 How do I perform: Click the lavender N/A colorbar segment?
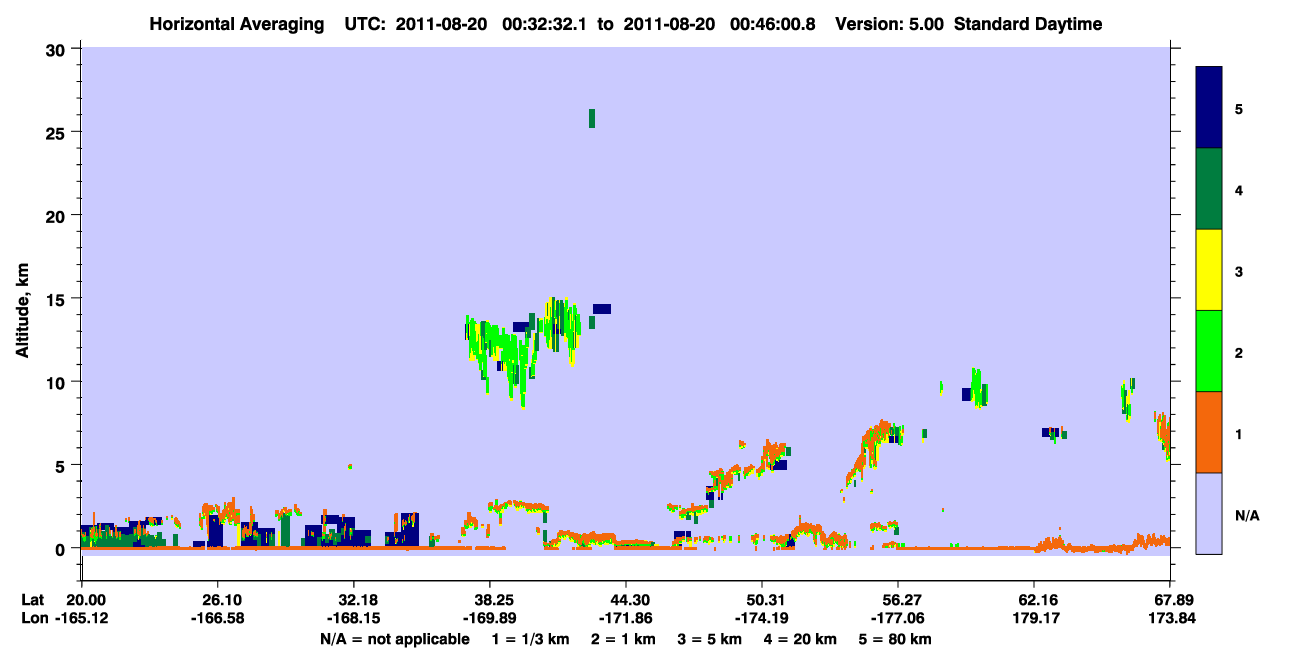[1209, 513]
